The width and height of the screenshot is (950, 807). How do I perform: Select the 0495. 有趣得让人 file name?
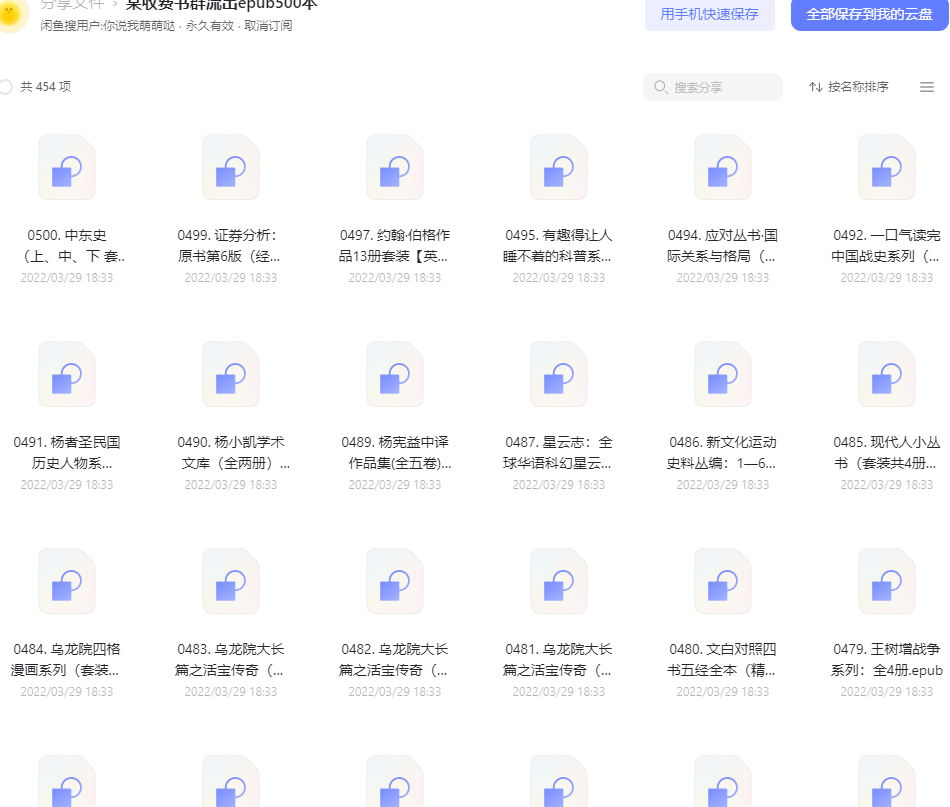[559, 246]
